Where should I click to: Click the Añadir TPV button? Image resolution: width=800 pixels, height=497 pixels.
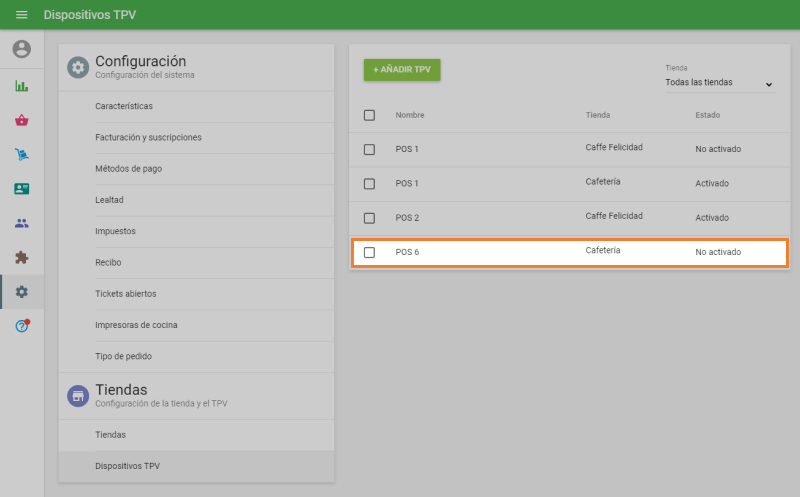point(401,70)
